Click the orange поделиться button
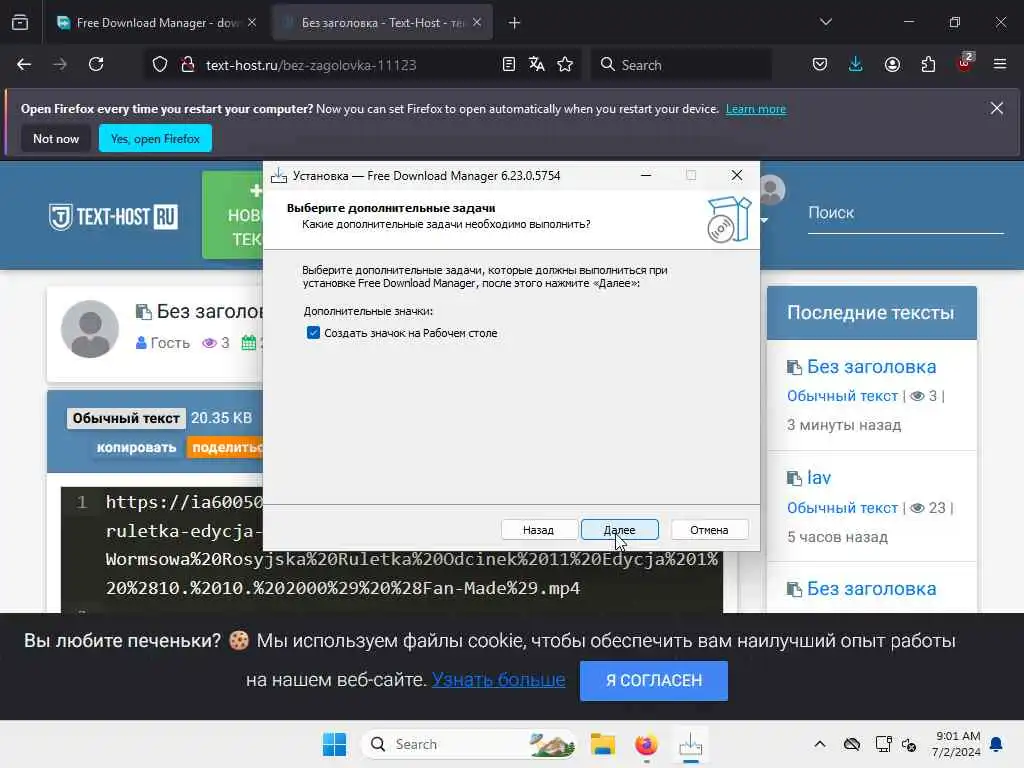 225,447
